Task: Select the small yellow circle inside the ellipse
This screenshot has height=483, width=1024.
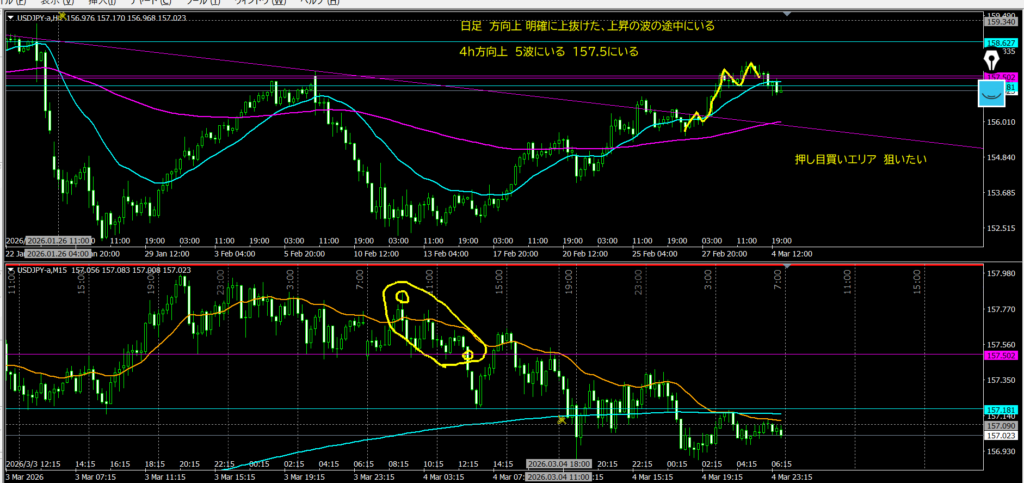Action: click(403, 296)
